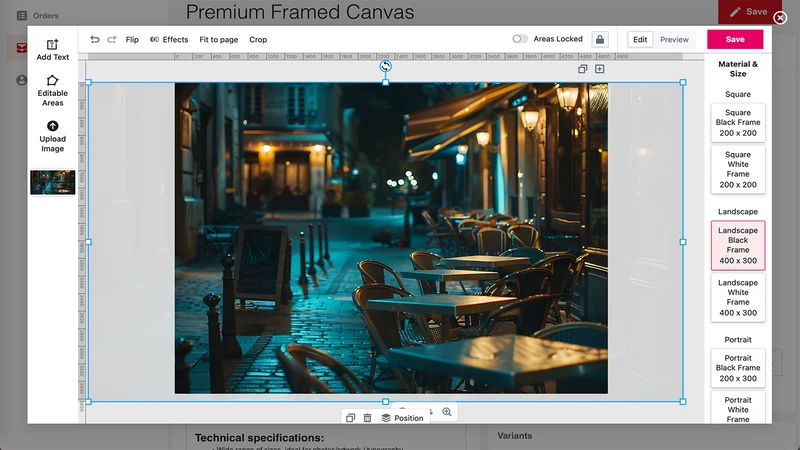Click the rotate handle above the image
The height and width of the screenshot is (450, 800).
pyautogui.click(x=385, y=66)
